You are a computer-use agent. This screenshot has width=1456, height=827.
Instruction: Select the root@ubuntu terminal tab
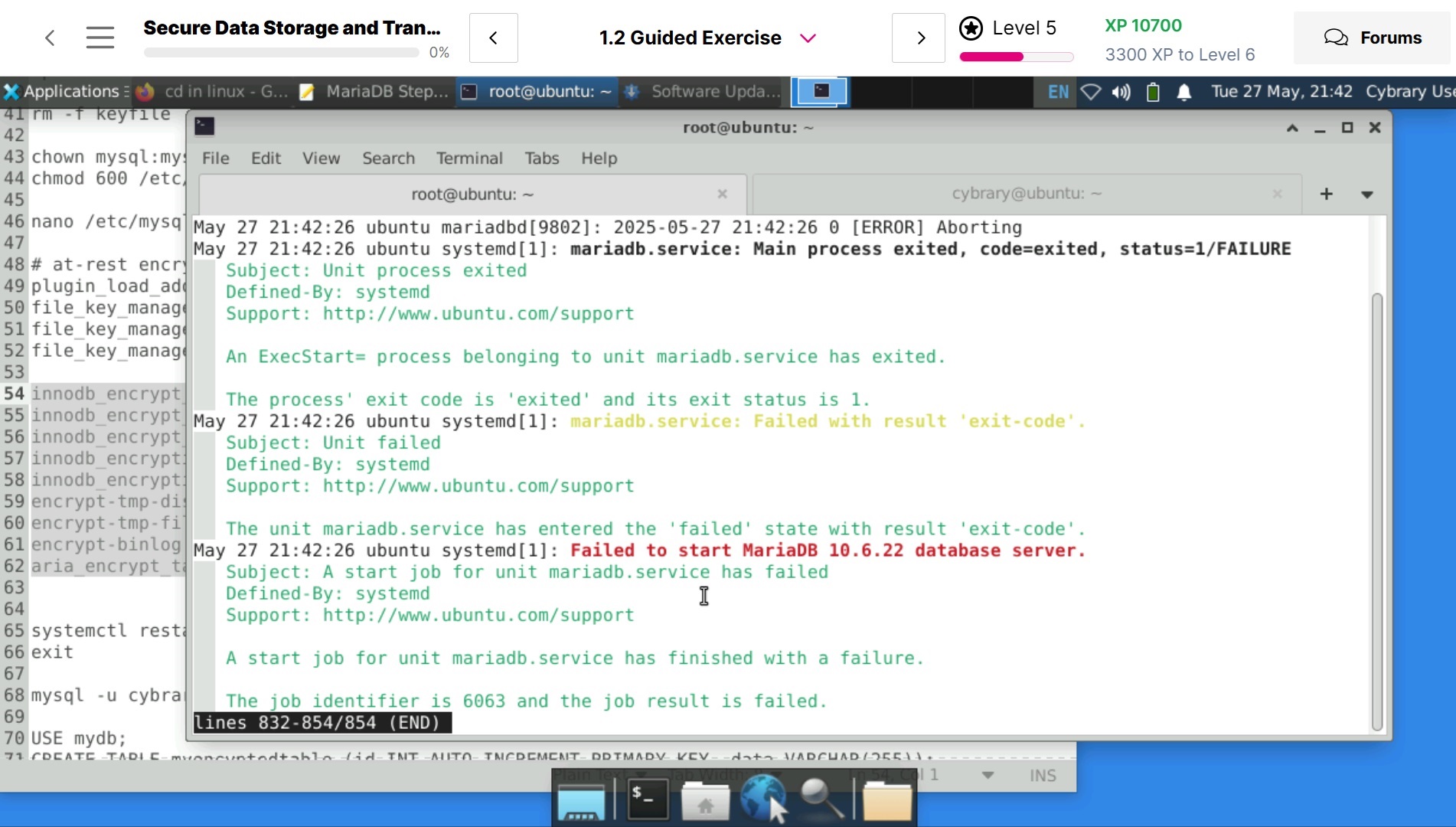(x=472, y=194)
